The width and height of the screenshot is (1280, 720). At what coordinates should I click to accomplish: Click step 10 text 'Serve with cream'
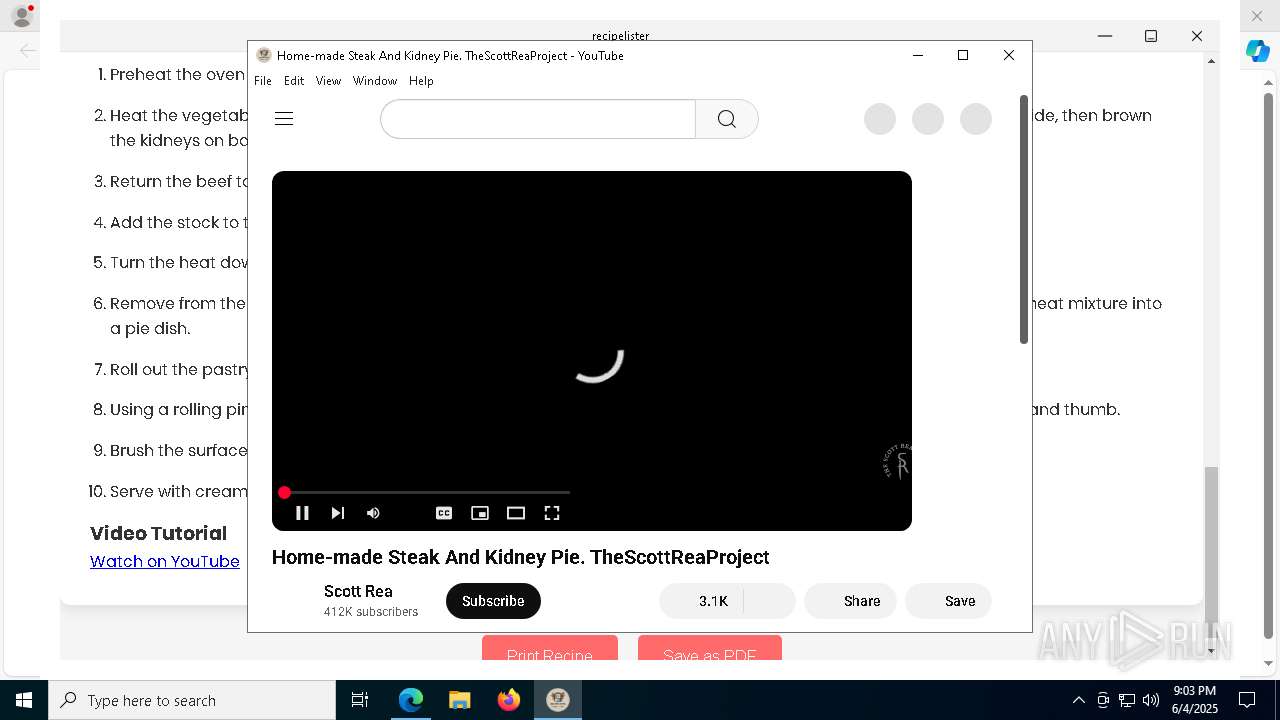click(179, 491)
